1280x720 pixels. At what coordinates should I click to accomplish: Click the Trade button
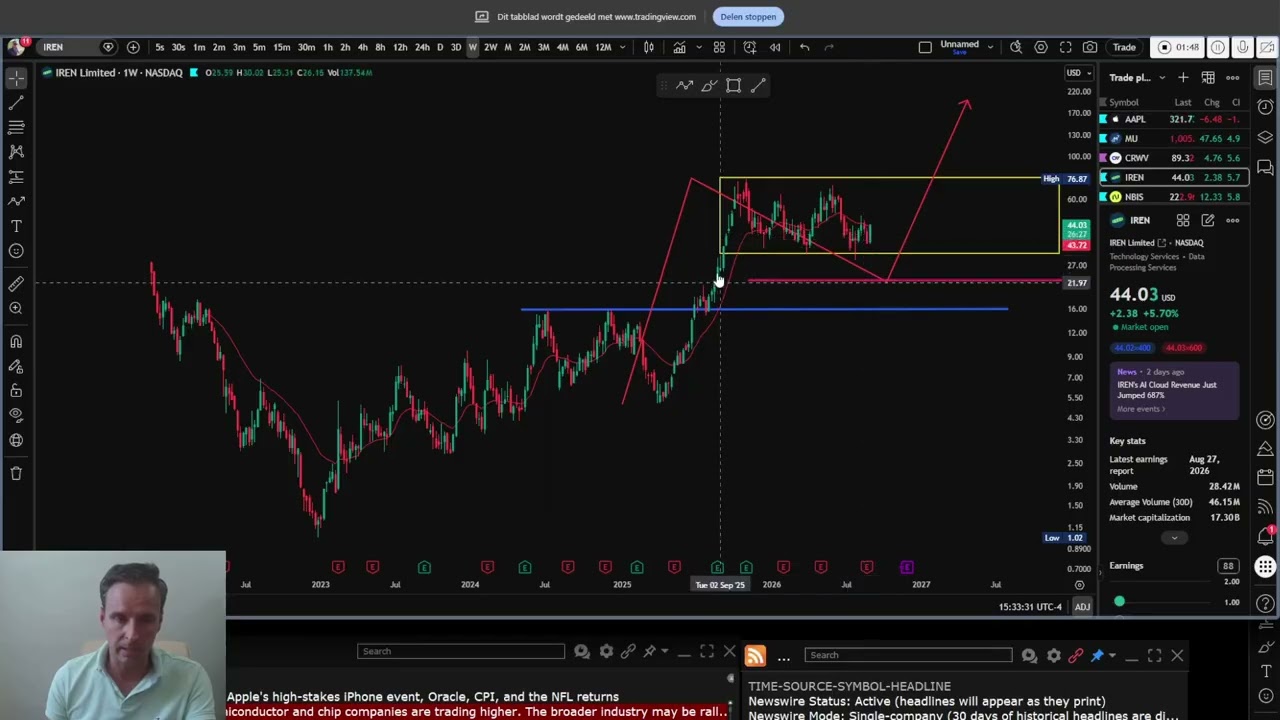[1124, 47]
